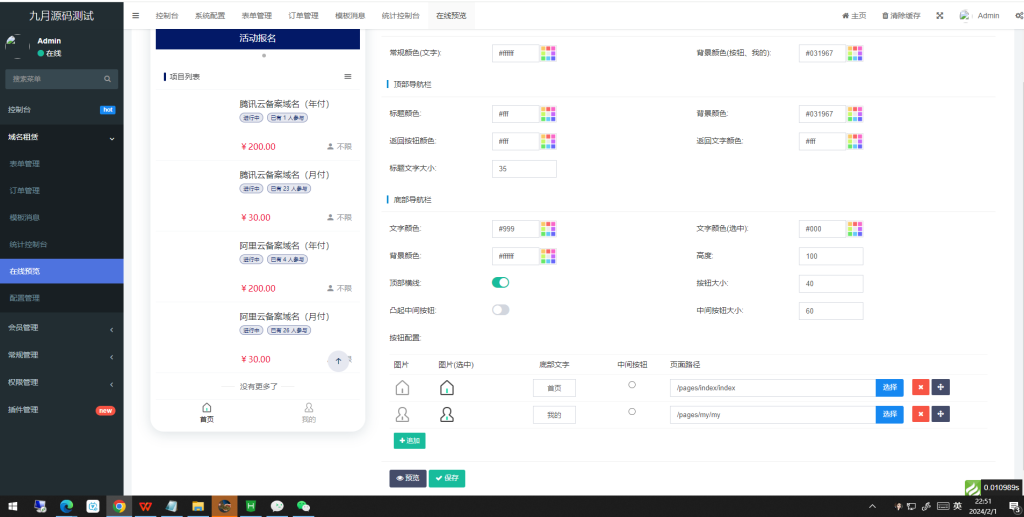Image resolution: width=1024 pixels, height=517 pixels.
Task: Switch to the 统计控制台 tab
Action: coord(401,16)
